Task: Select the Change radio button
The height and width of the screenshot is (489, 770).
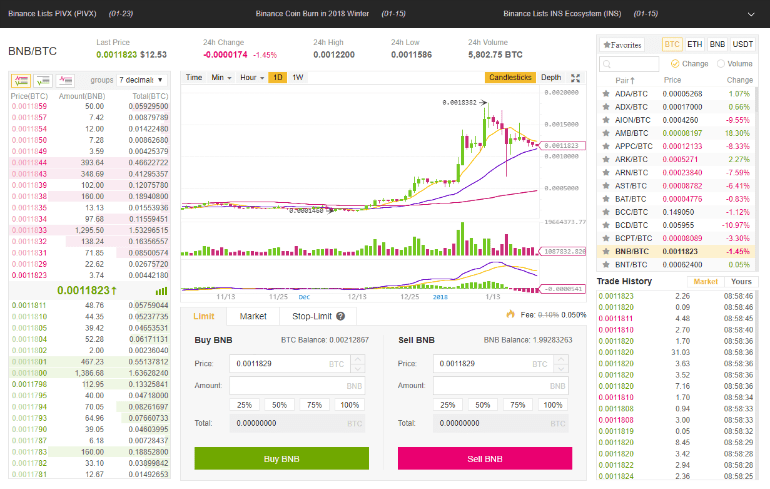Action: [675, 64]
